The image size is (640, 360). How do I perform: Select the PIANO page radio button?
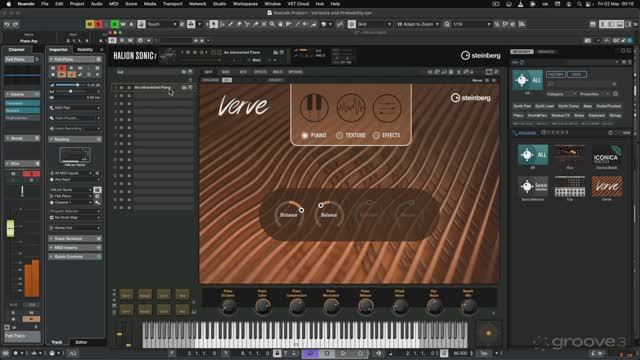(x=304, y=135)
